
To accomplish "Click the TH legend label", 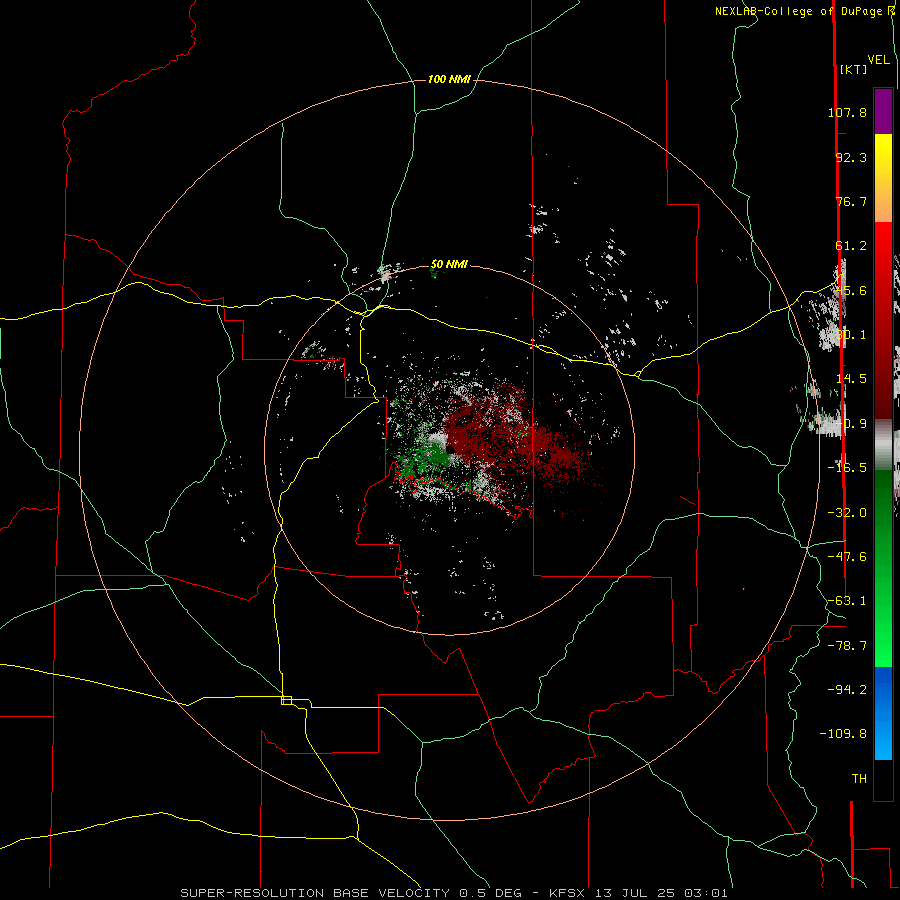I will [859, 779].
